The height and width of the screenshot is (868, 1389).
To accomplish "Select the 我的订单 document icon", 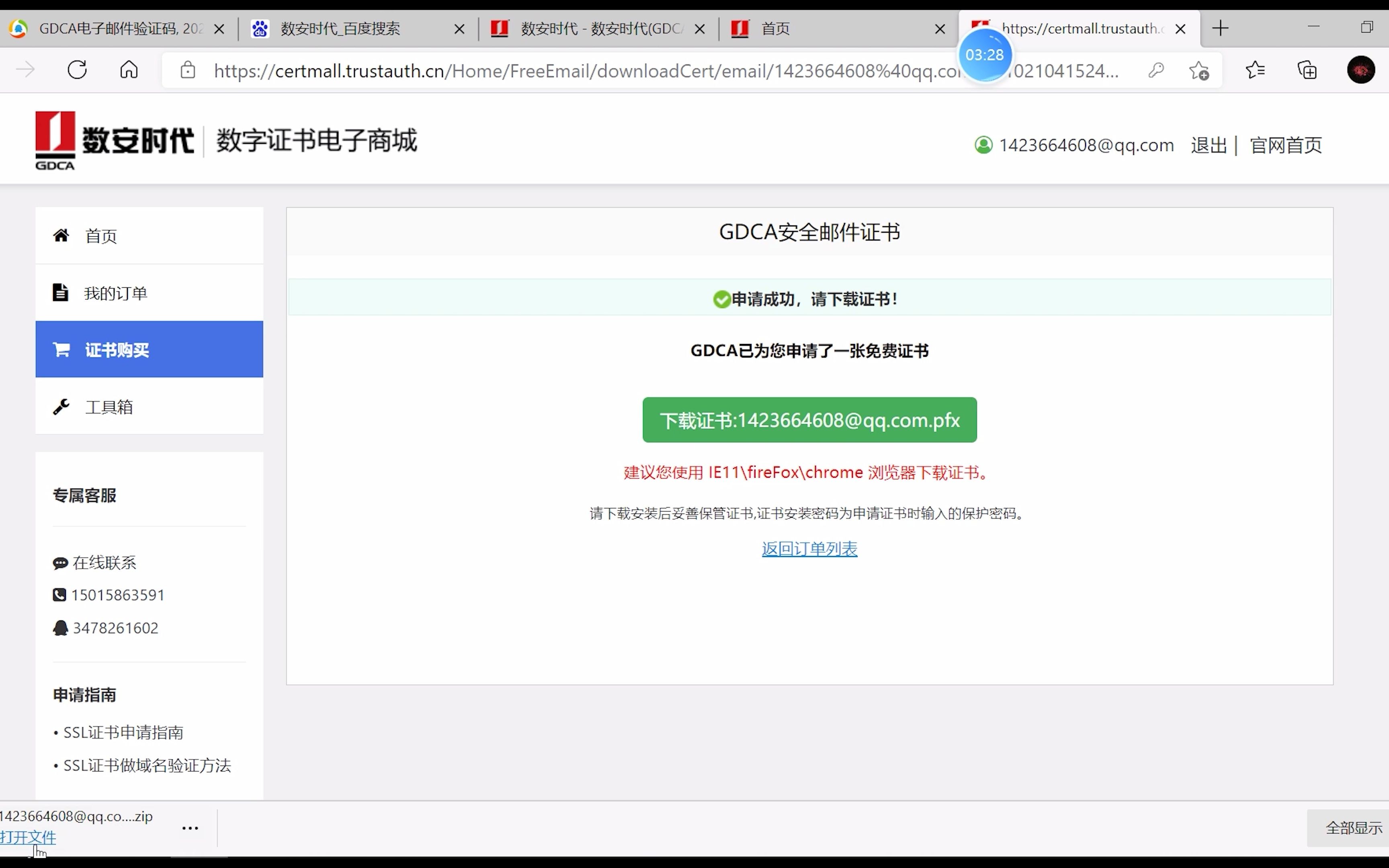I will pyautogui.click(x=61, y=292).
